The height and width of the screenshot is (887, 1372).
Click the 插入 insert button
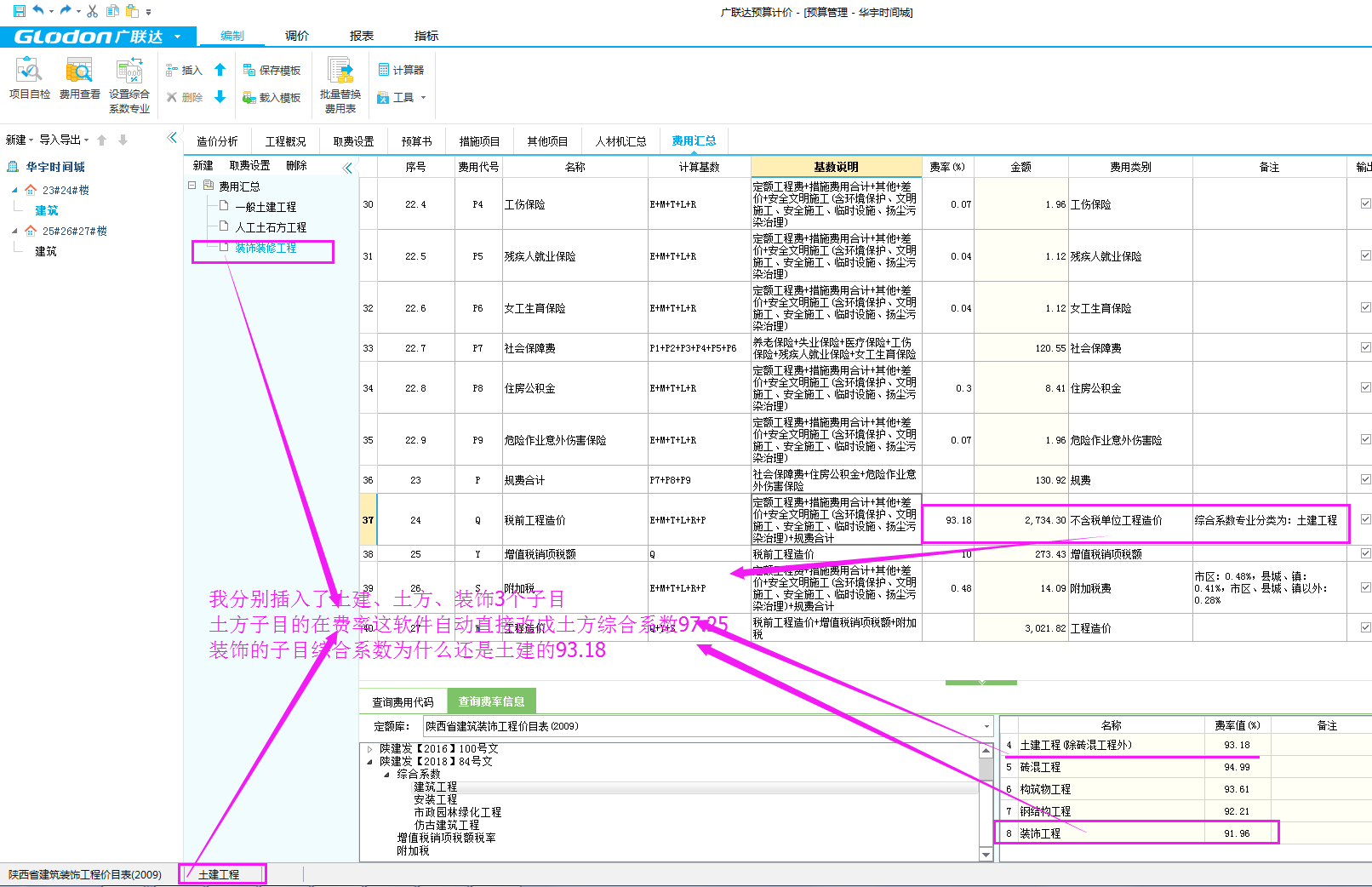(x=184, y=70)
